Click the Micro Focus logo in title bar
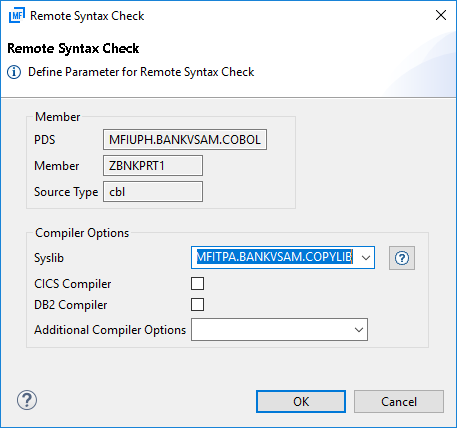Viewport: 457px width, 428px height. [x=17, y=16]
